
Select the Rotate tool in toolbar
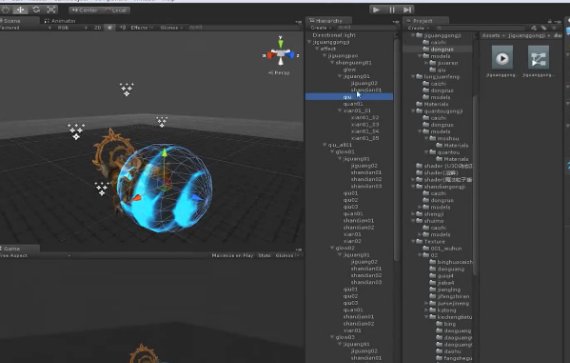click(x=36, y=10)
